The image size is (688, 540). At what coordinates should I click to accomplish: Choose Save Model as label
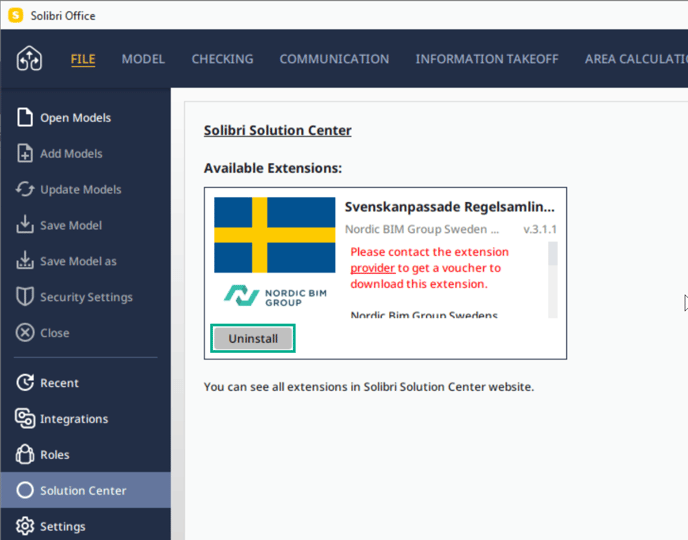pyautogui.click(x=79, y=261)
